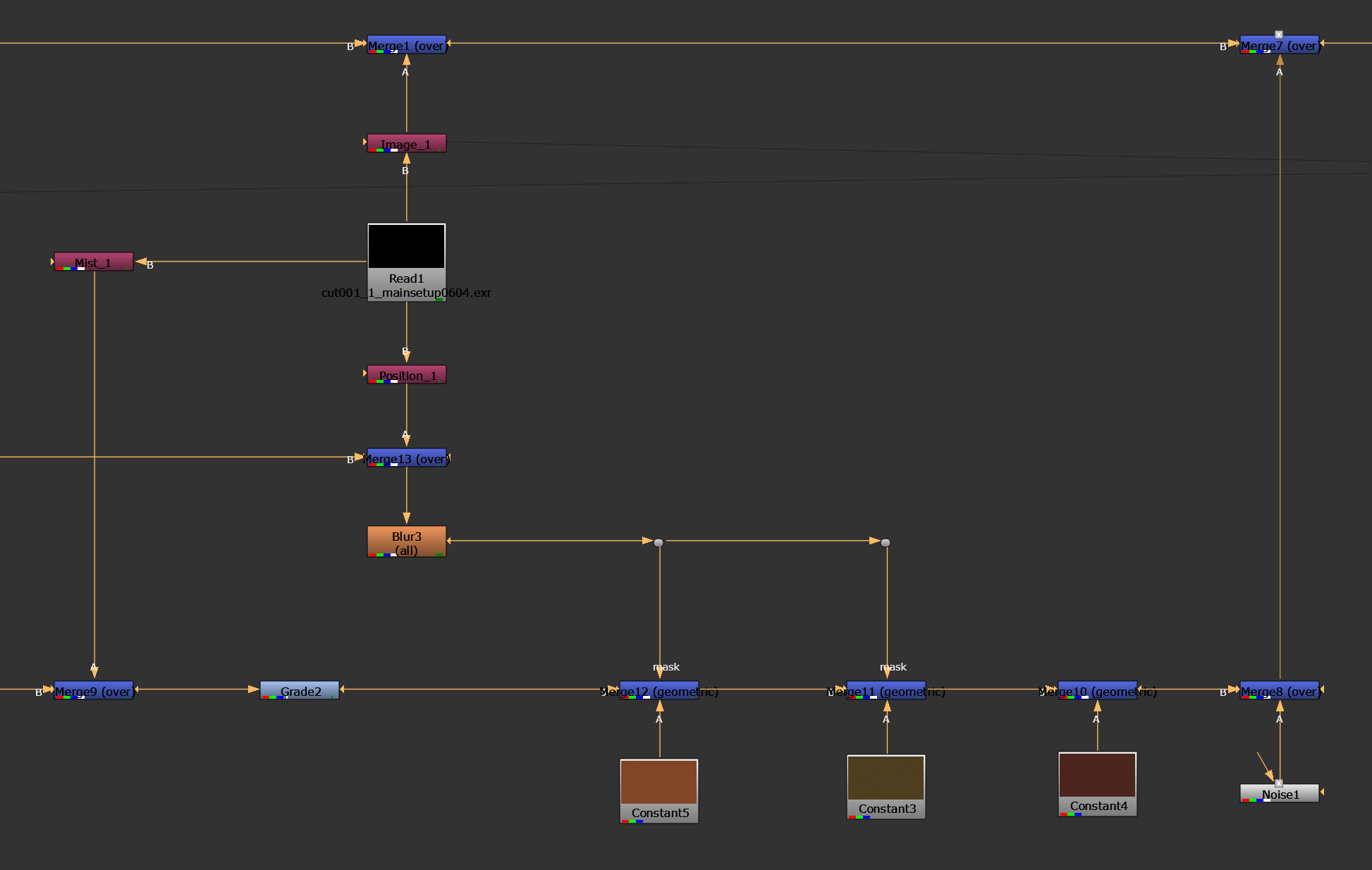Click the A input arrow below Merge7

[x=1280, y=61]
